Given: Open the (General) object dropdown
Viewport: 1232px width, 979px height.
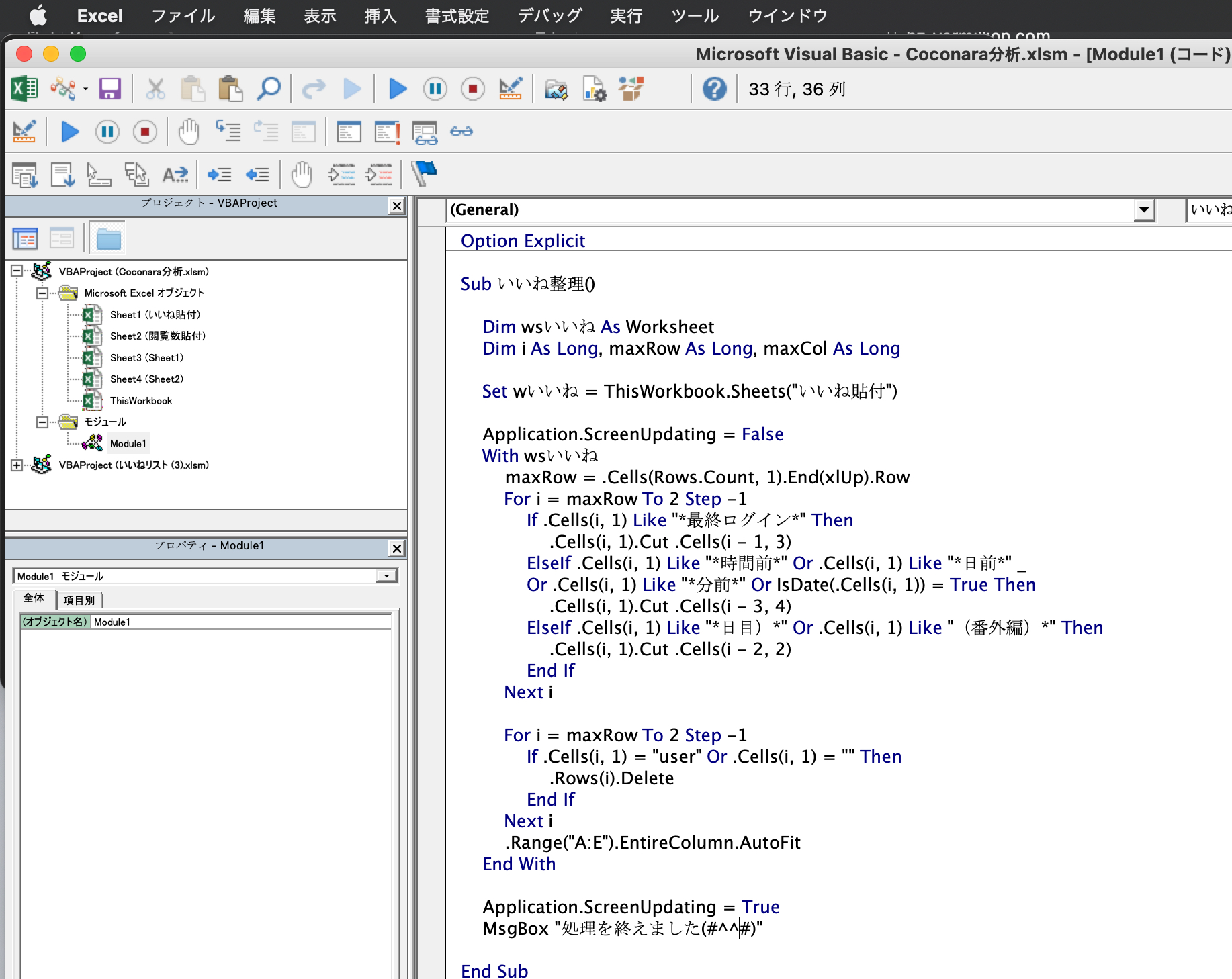Looking at the screenshot, I should 1143,210.
